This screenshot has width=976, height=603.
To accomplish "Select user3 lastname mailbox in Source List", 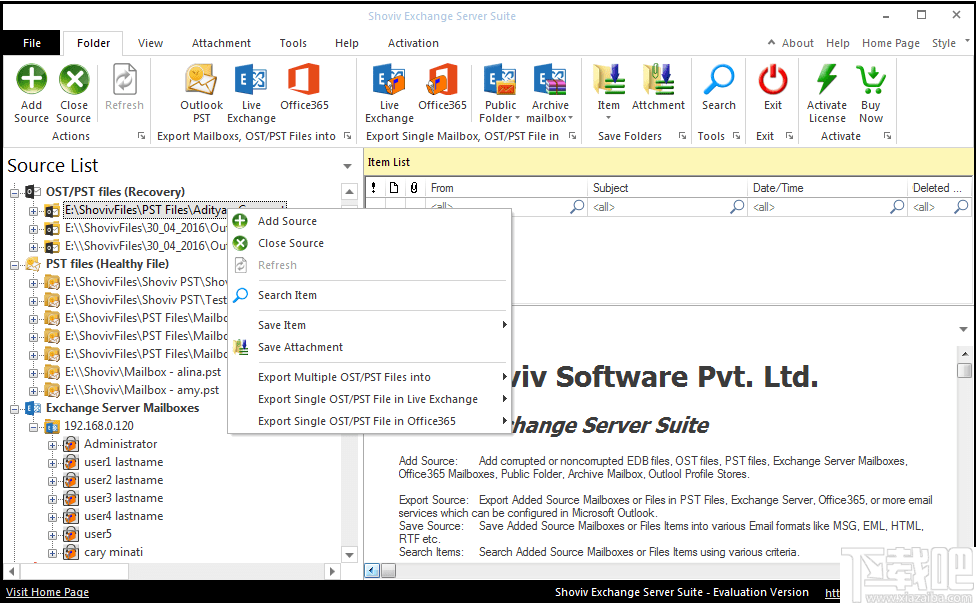I will (x=122, y=497).
